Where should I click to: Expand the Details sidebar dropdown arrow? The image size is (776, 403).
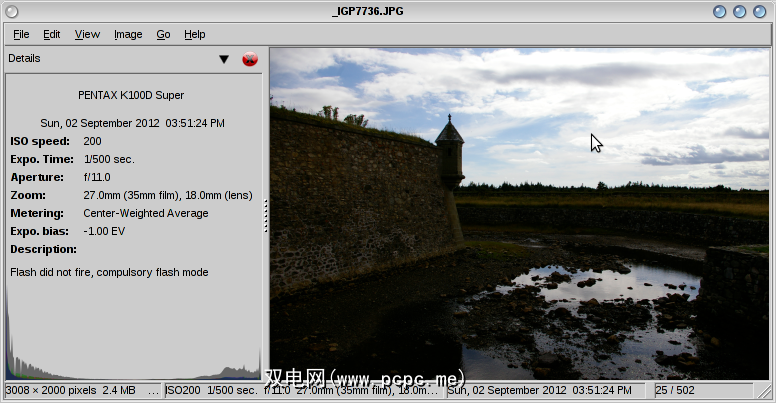tap(224, 59)
